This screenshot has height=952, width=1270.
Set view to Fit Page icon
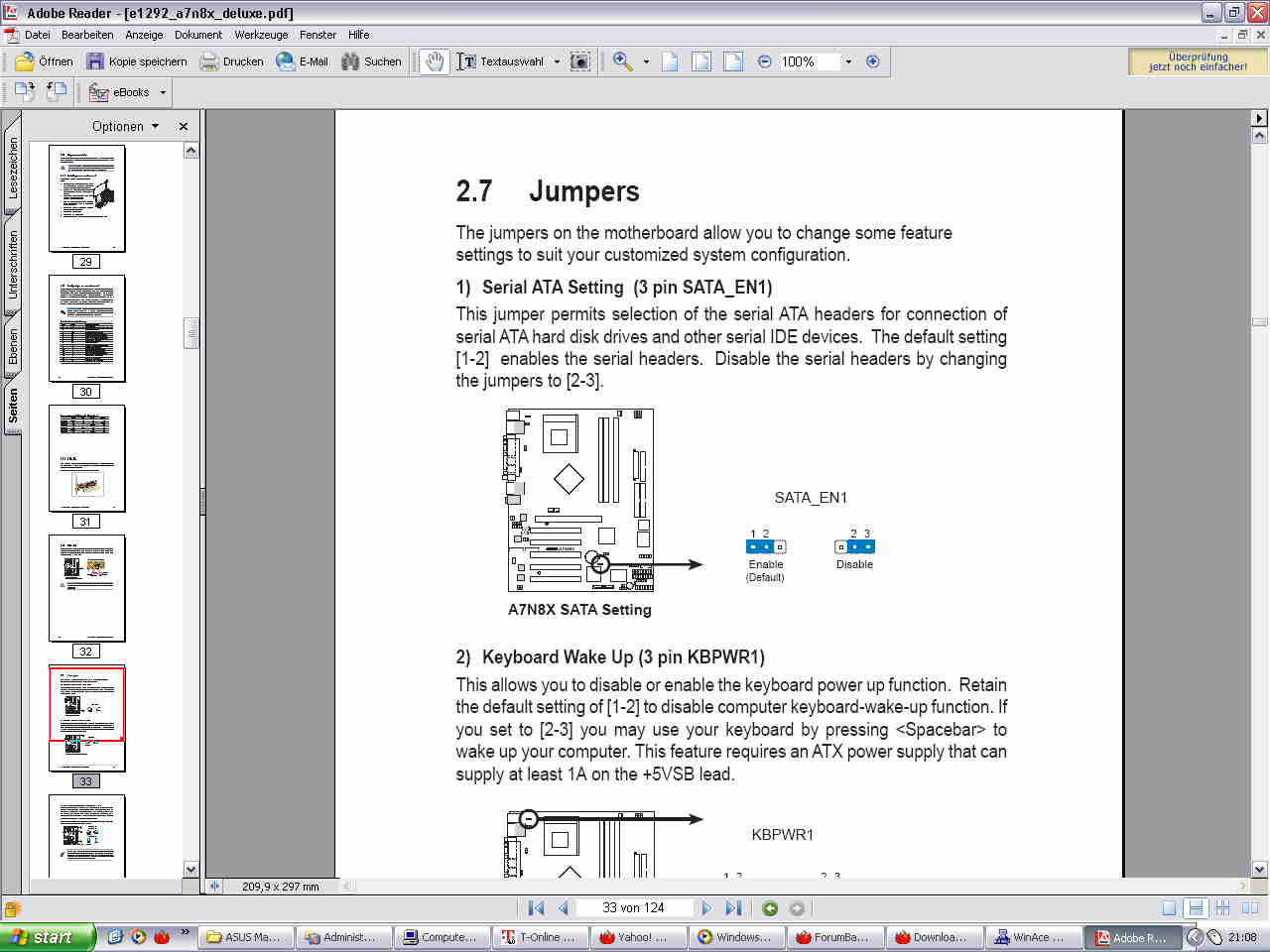[701, 61]
